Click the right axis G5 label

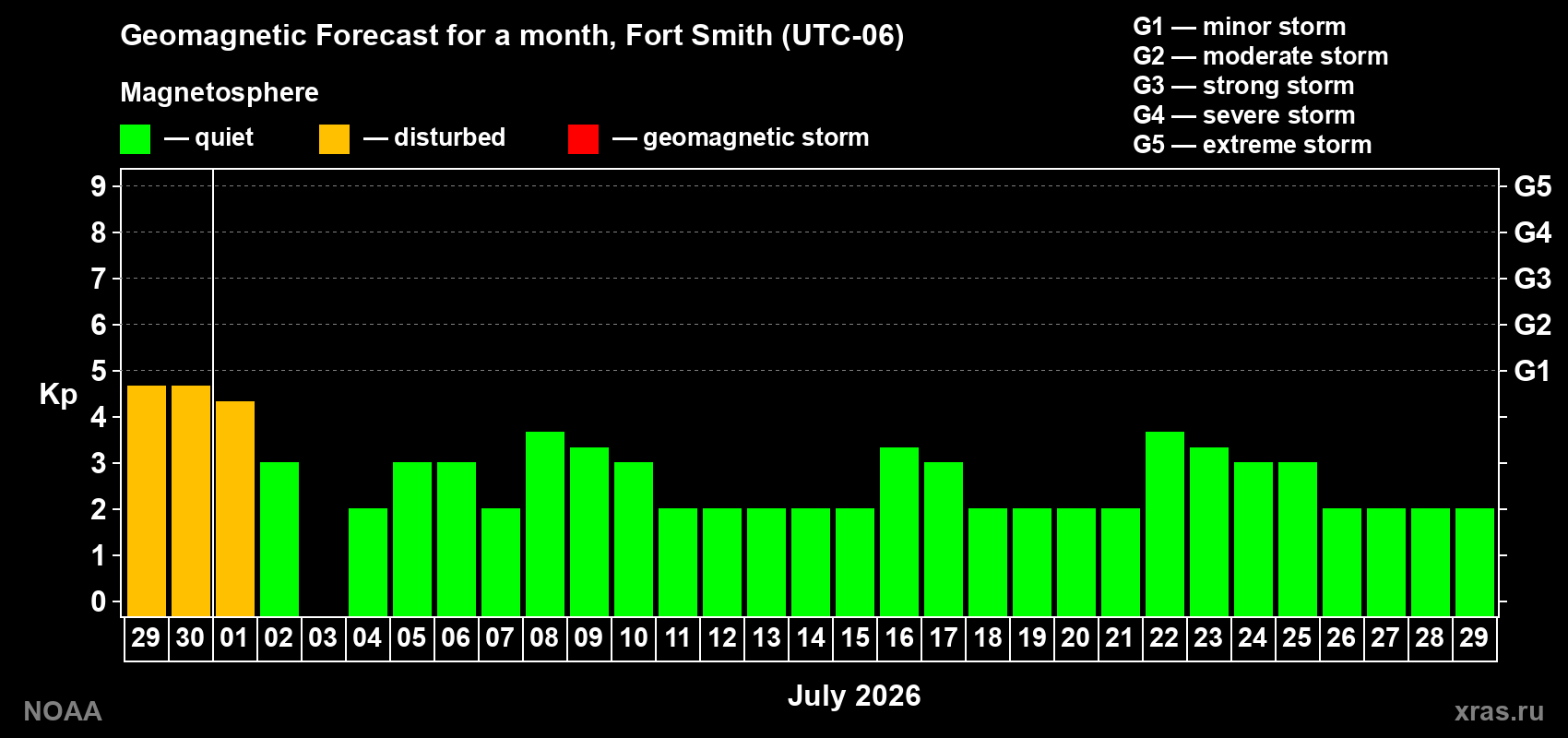(x=1532, y=186)
